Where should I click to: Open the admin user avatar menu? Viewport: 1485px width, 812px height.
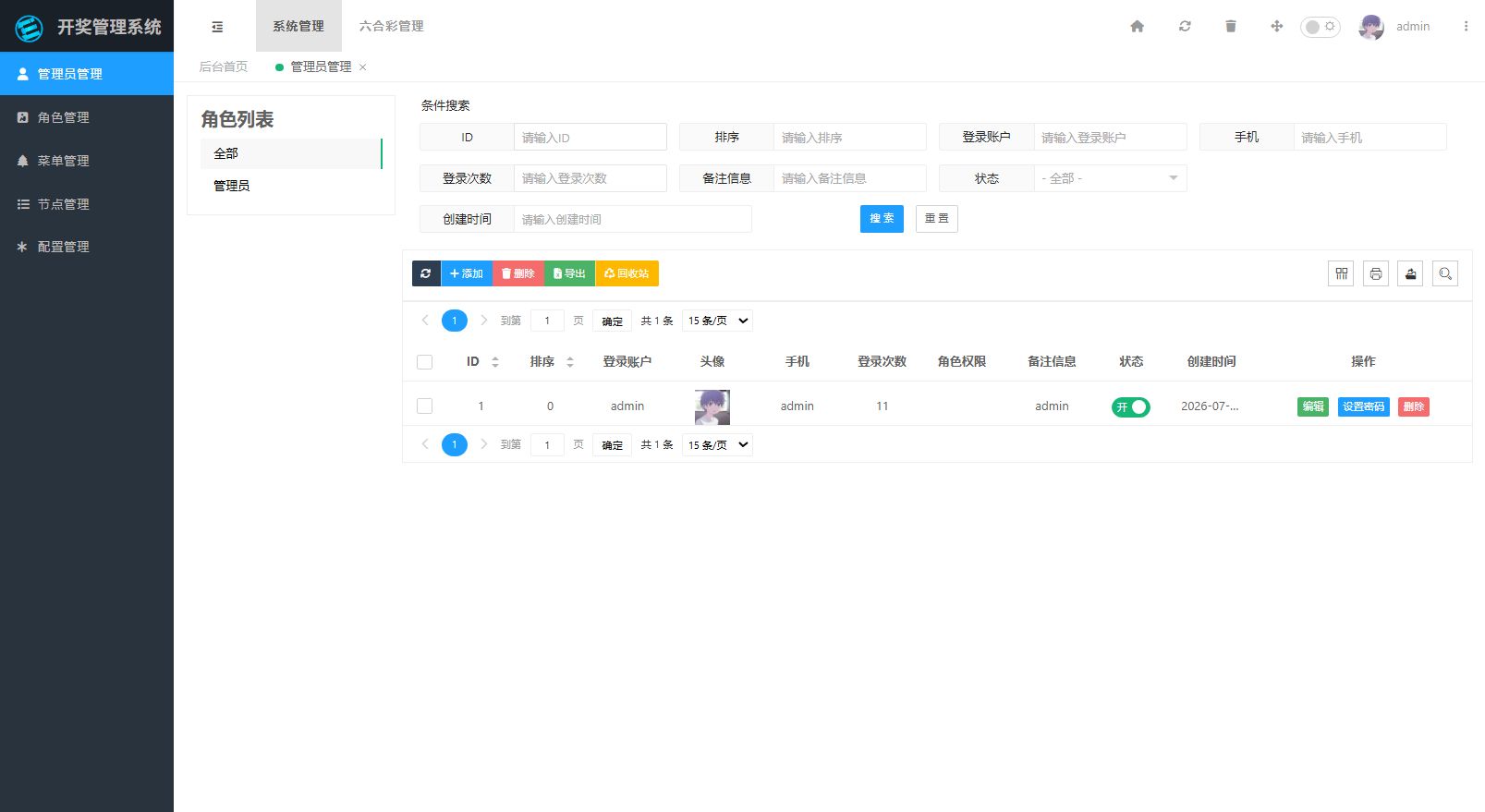1371,27
